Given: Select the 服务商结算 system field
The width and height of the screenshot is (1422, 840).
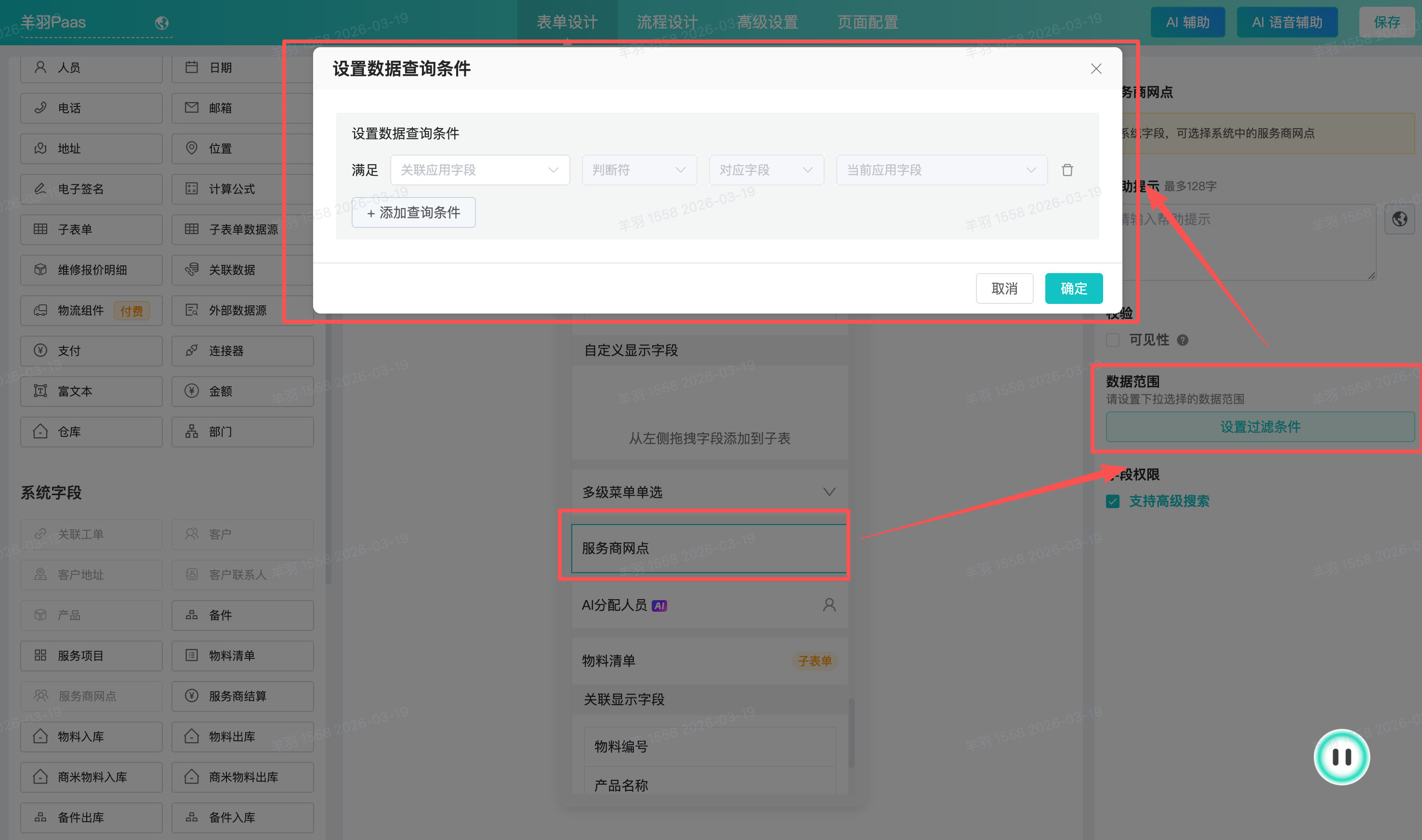Looking at the screenshot, I should [242, 696].
